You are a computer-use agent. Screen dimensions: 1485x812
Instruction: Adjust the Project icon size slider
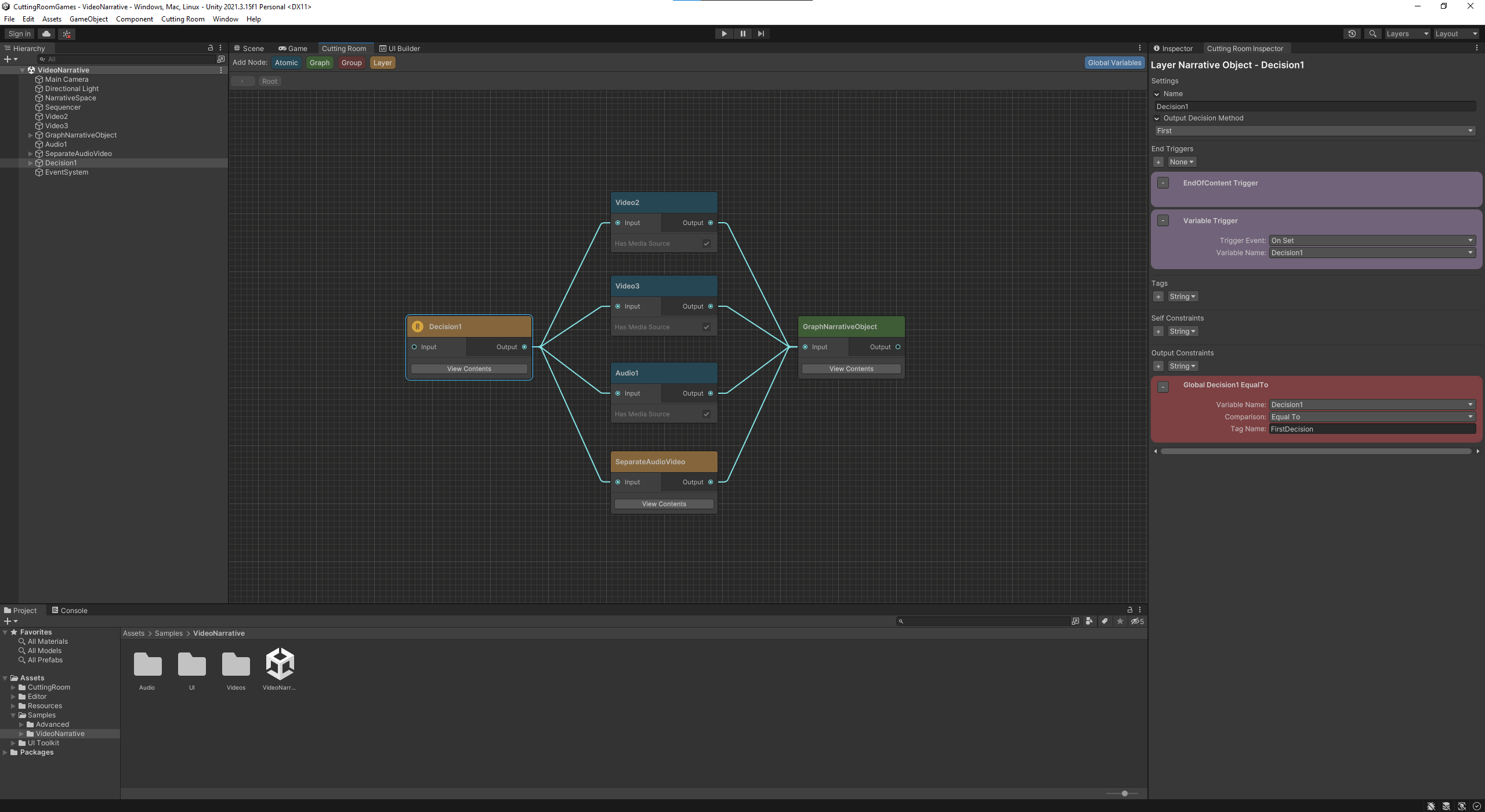pos(1124,793)
